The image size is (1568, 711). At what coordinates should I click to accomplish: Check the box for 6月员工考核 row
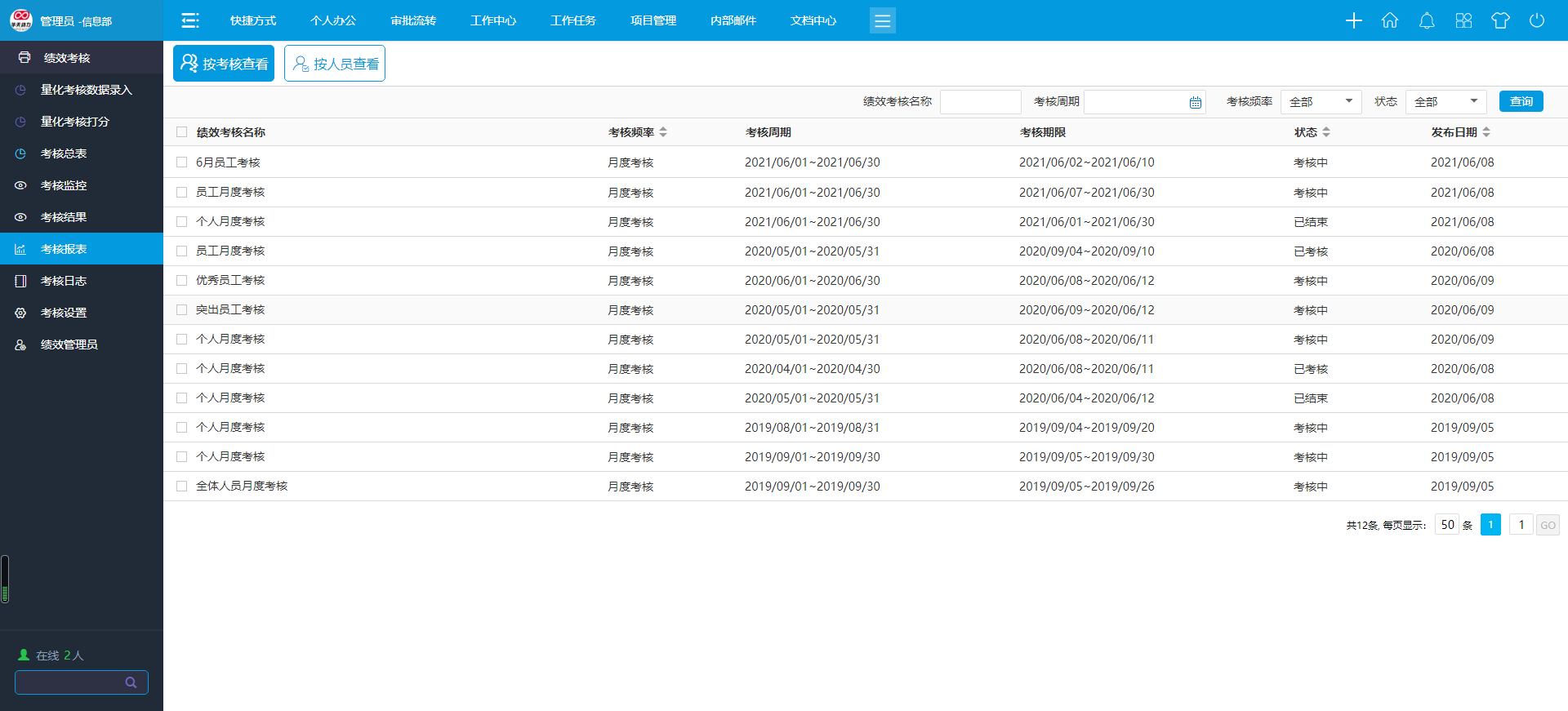(182, 162)
